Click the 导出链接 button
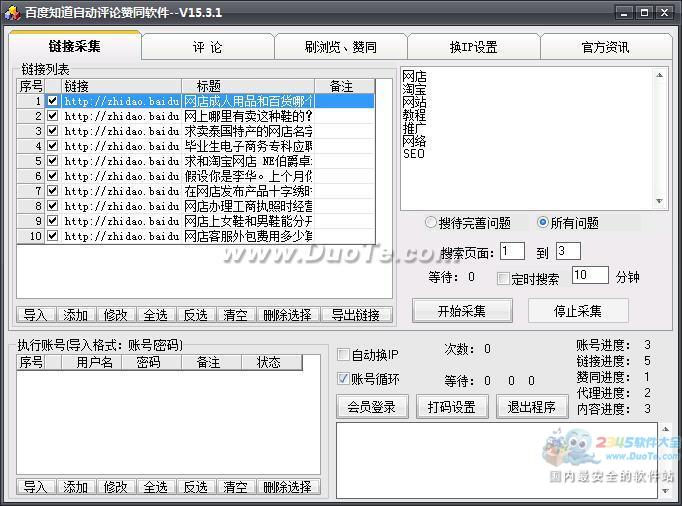The height and width of the screenshot is (506, 682). (356, 315)
